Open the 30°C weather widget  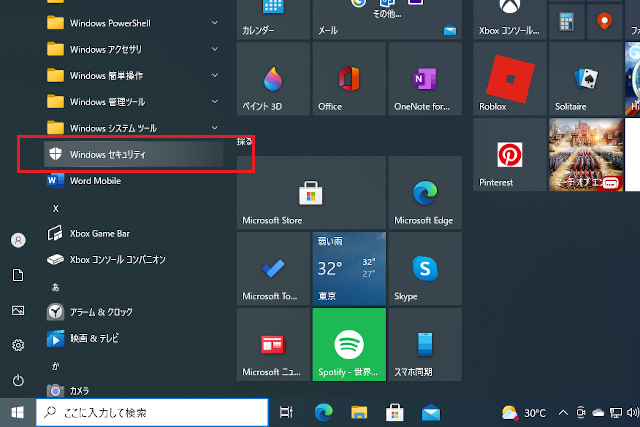click(x=524, y=413)
